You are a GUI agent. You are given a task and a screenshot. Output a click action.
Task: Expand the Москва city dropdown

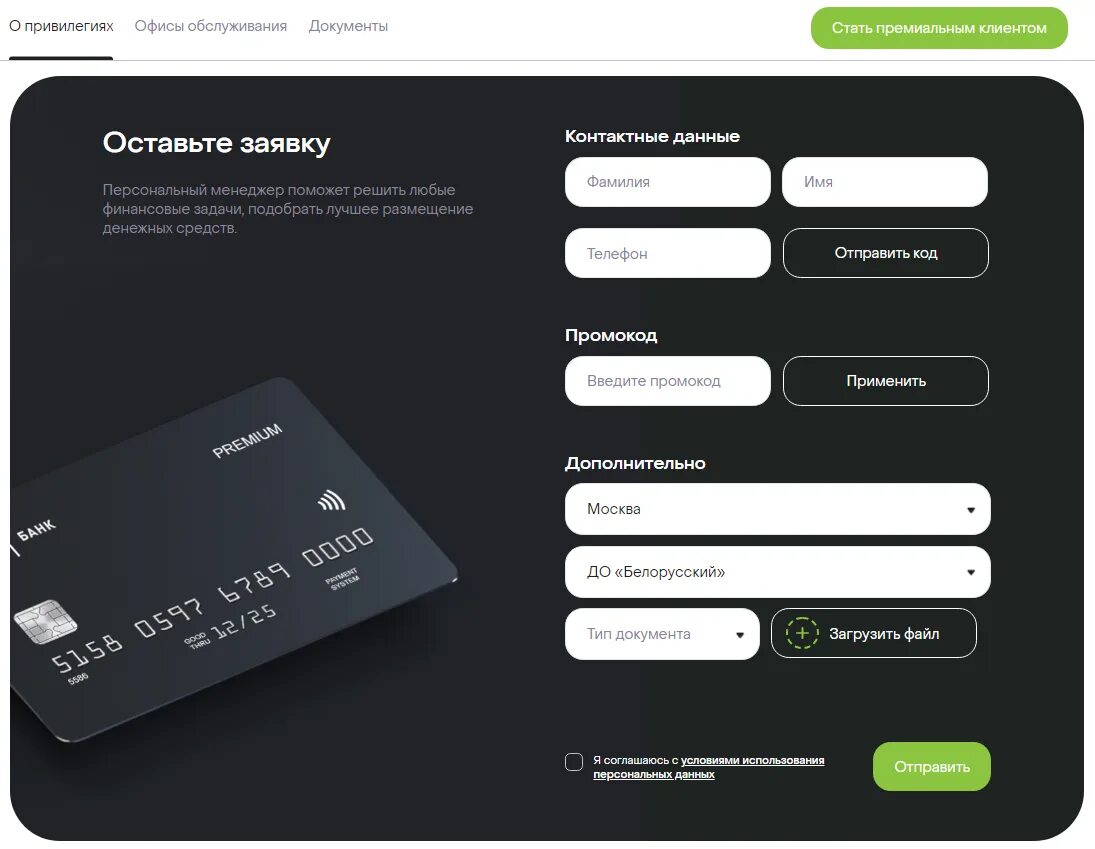[777, 509]
